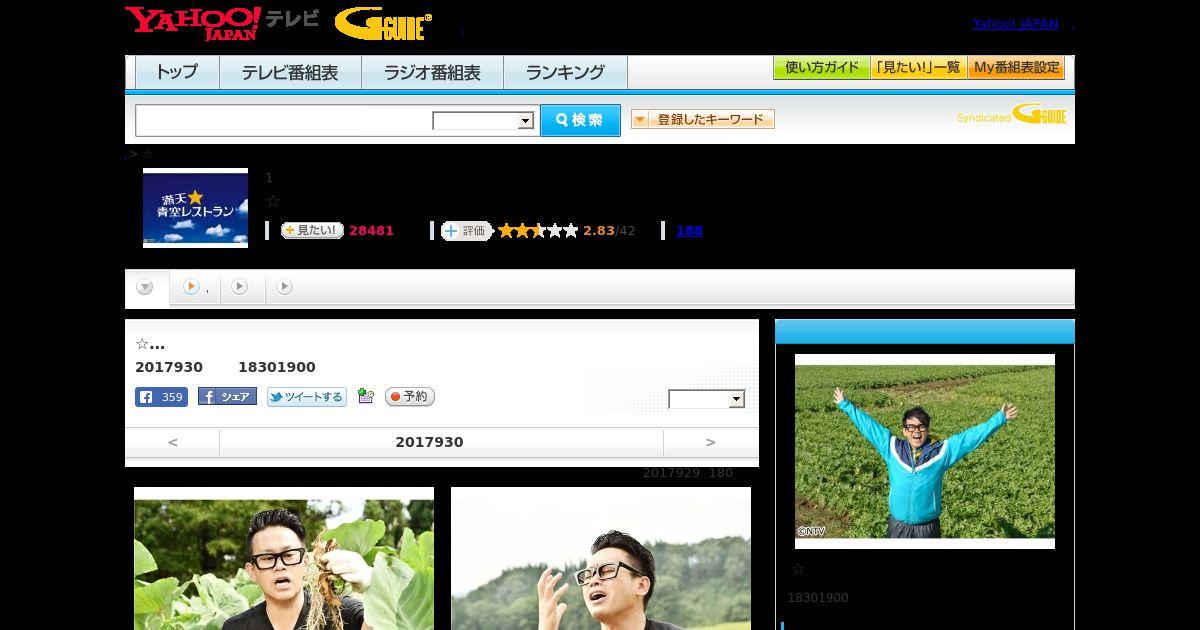The height and width of the screenshot is (630, 1200).
Task: Go to previous date with < arrow
Action: pos(172,442)
